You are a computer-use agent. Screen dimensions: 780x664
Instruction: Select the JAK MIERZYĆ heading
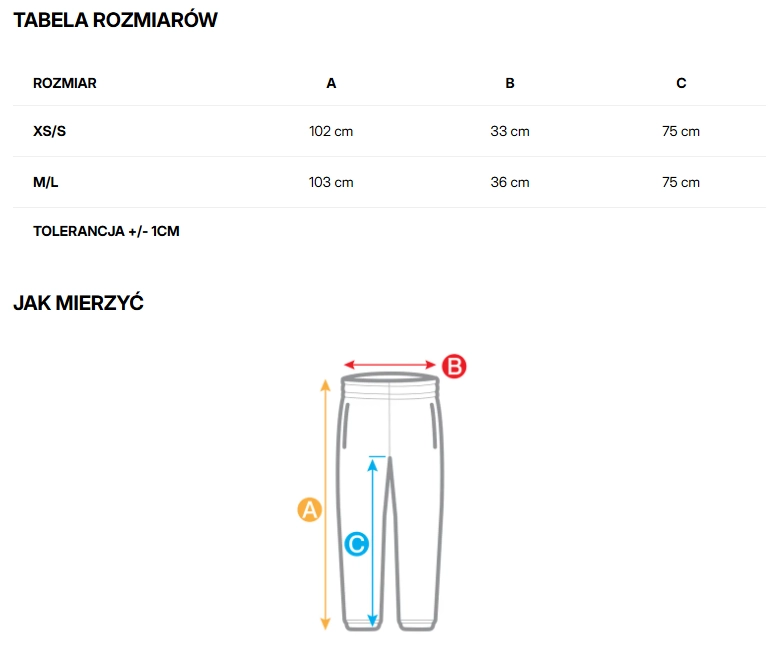(x=78, y=303)
